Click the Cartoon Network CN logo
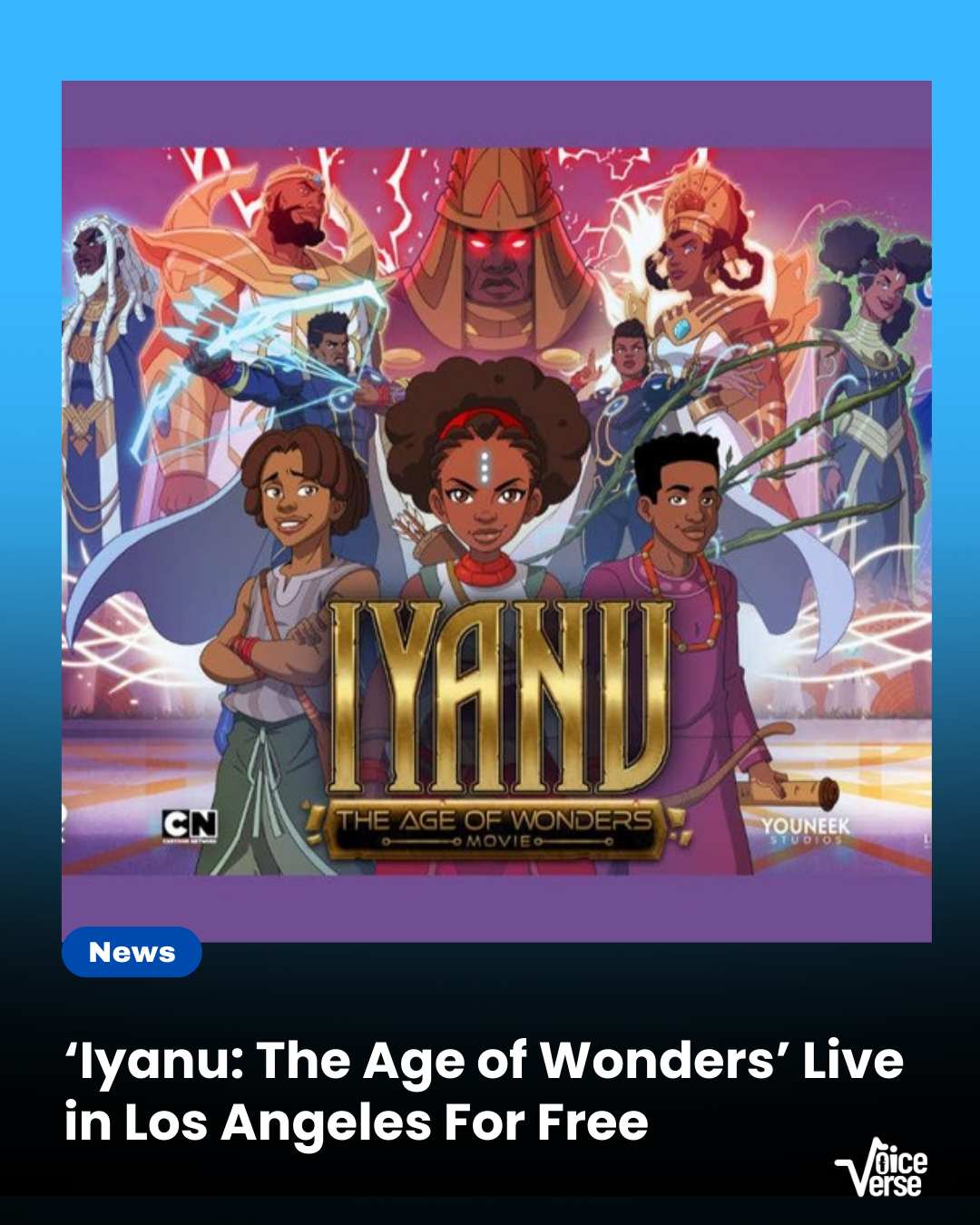The image size is (980, 1225). 190,826
